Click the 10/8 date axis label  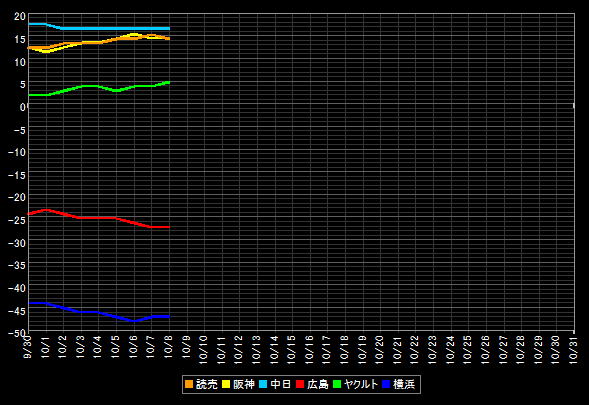(169, 346)
